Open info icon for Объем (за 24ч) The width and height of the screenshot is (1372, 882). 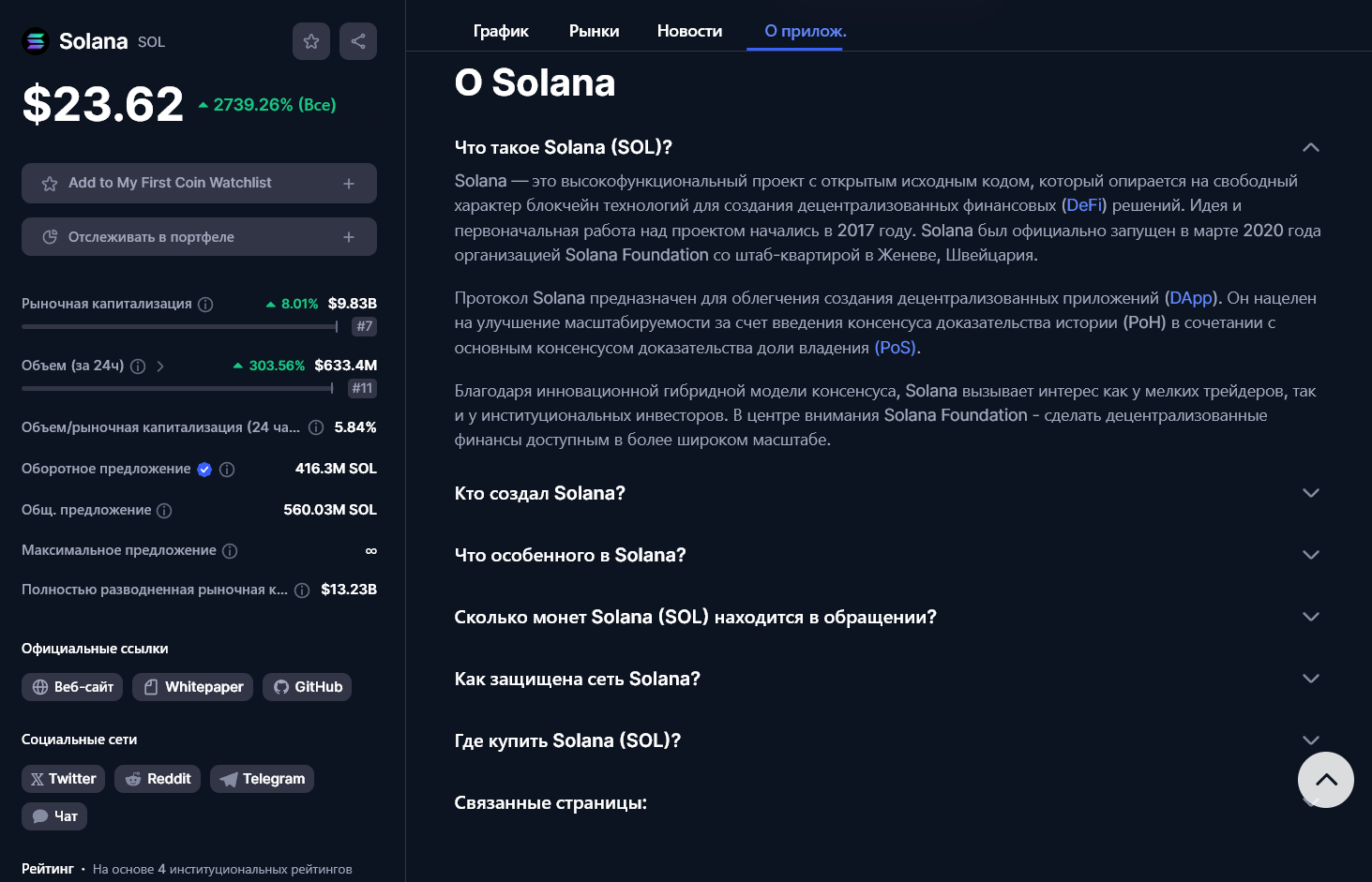138,366
